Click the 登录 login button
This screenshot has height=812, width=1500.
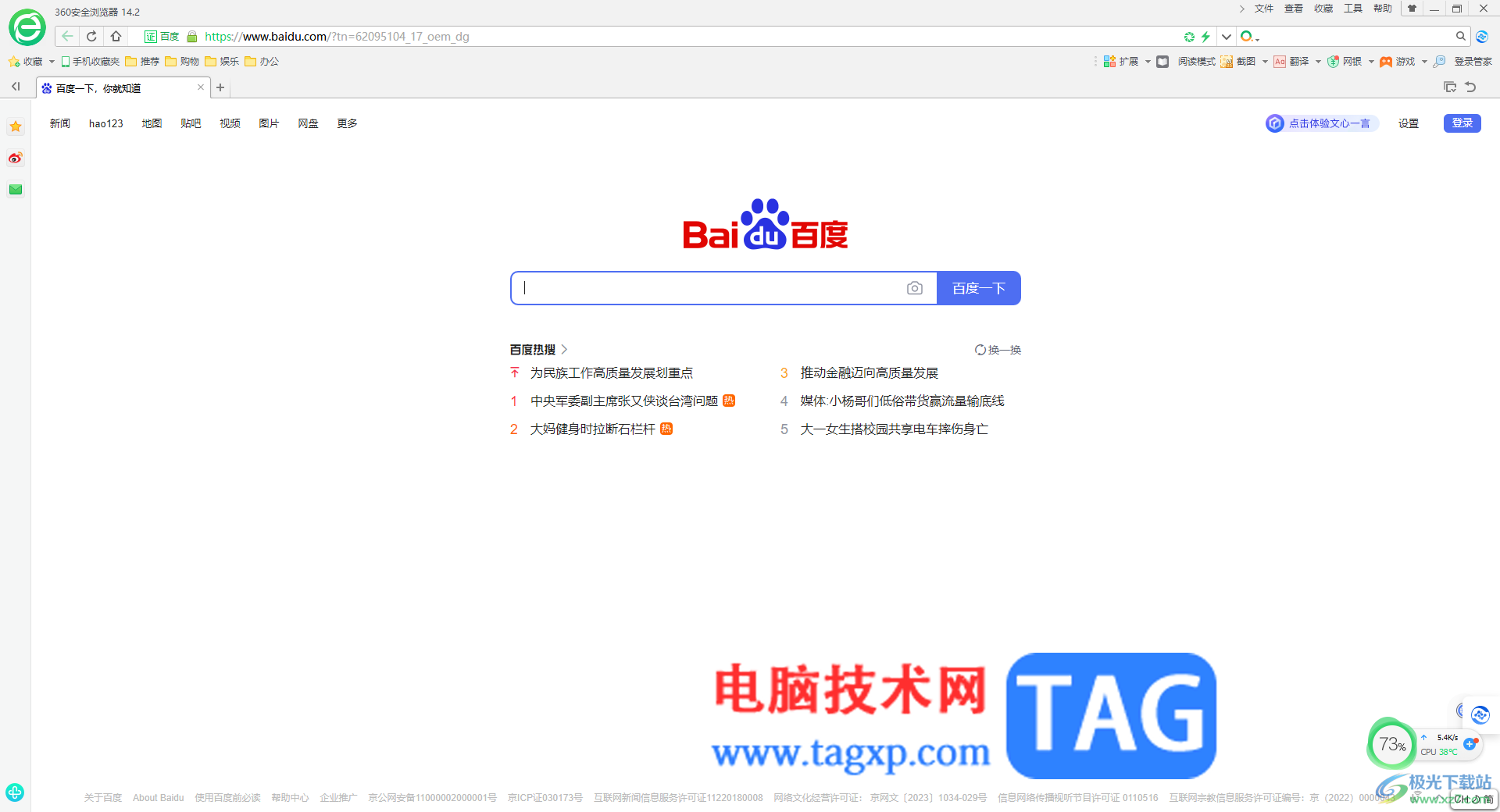click(1462, 123)
